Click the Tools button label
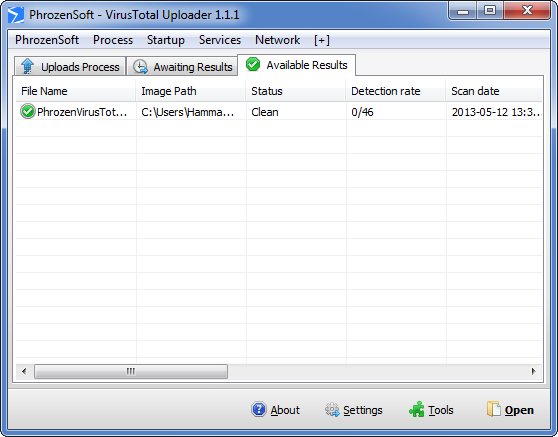This screenshot has width=558, height=437. click(441, 410)
